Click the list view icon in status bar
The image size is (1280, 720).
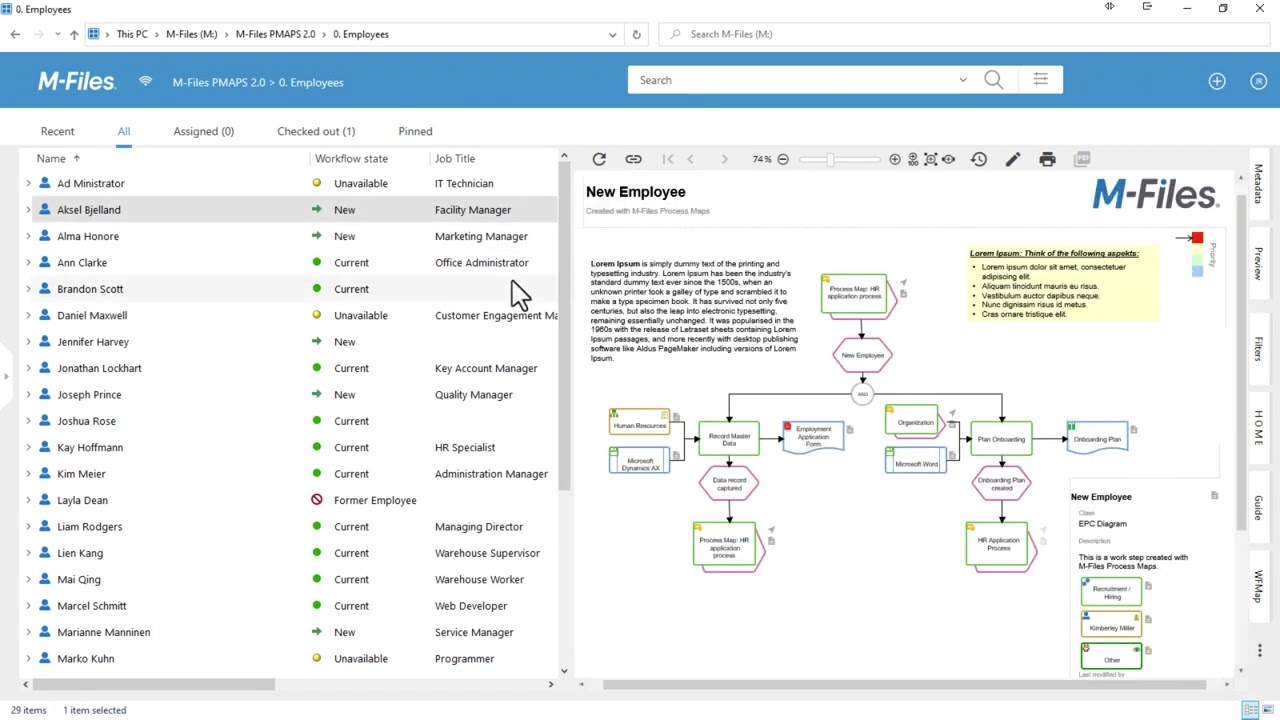pyautogui.click(x=1250, y=710)
